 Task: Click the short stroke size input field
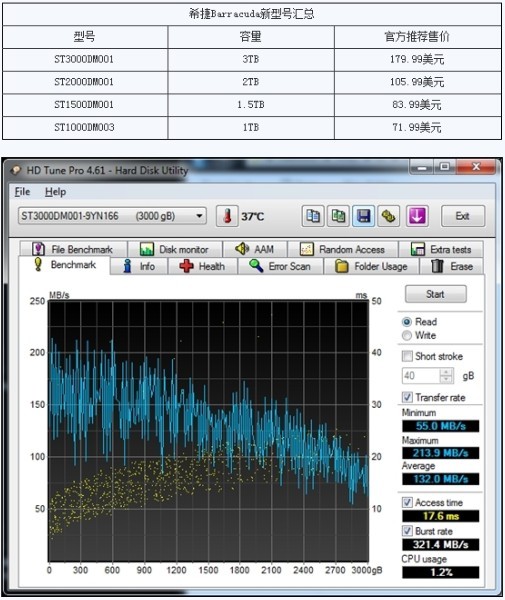pyautogui.click(x=421, y=376)
